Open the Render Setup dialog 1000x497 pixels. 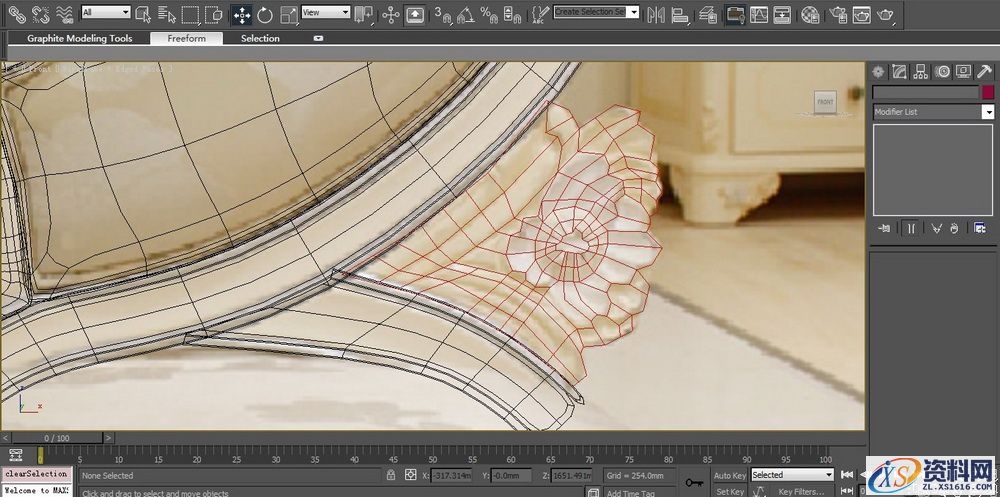coord(838,14)
